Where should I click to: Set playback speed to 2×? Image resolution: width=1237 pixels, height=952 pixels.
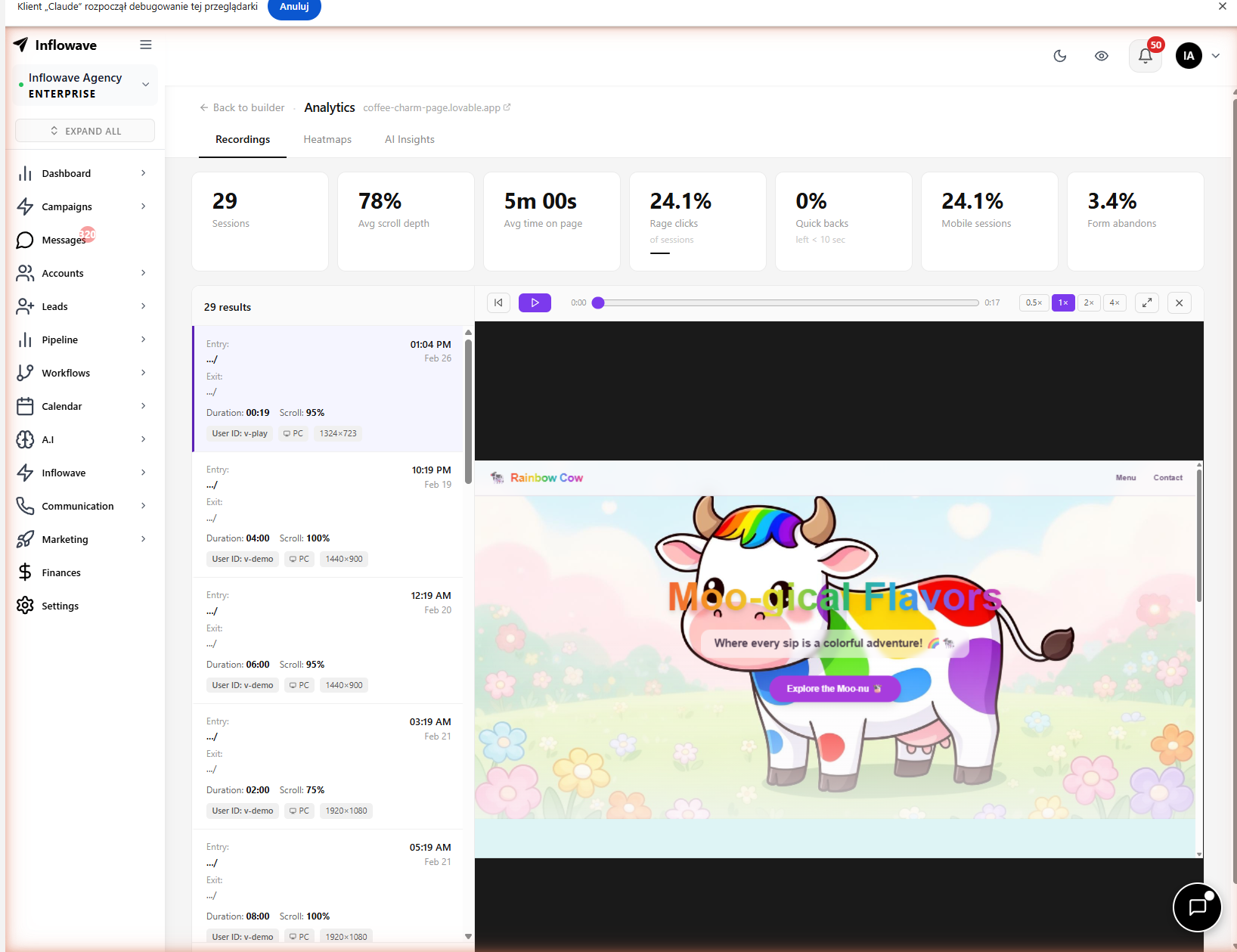(x=1089, y=302)
